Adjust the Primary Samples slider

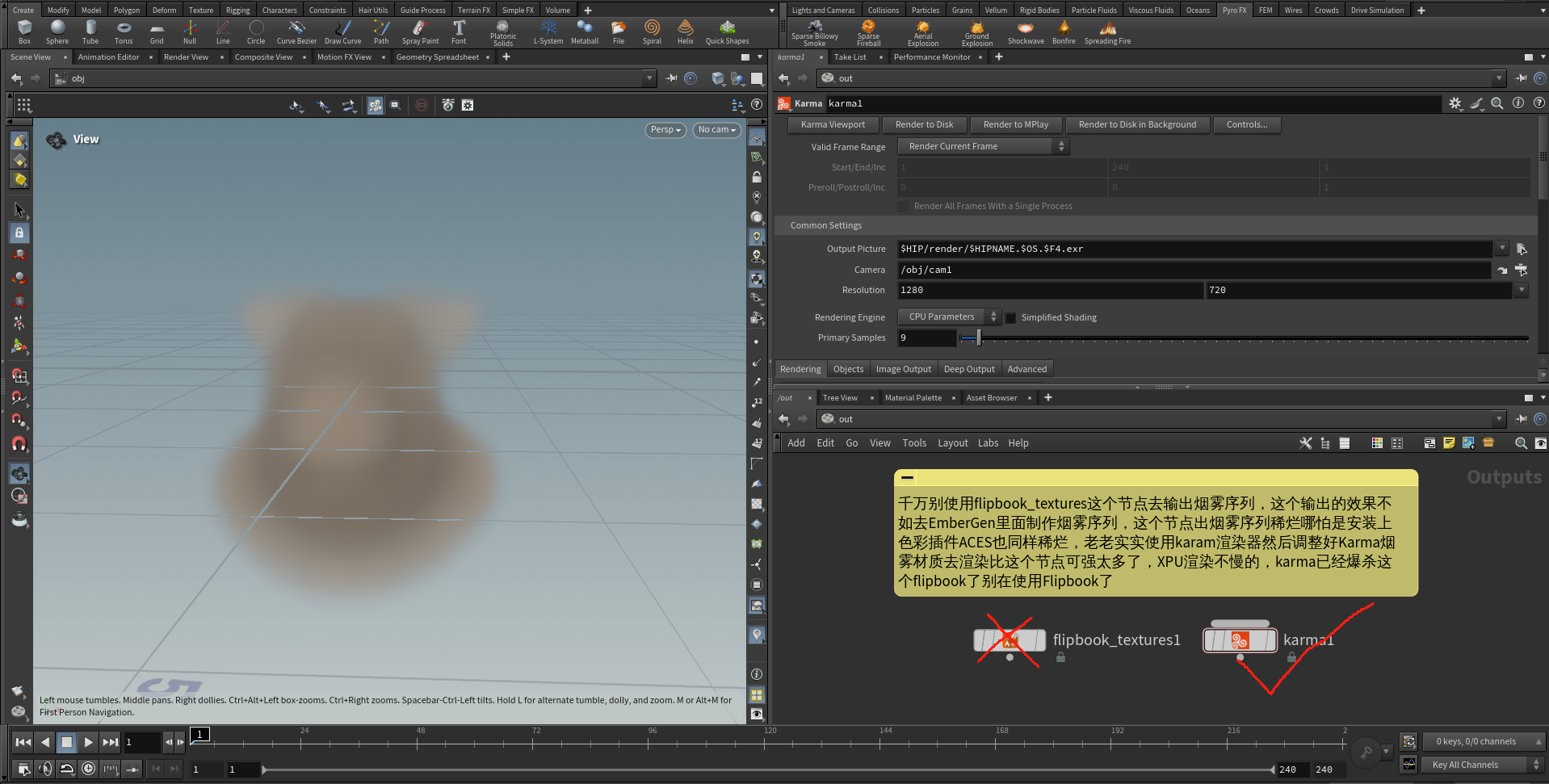979,338
